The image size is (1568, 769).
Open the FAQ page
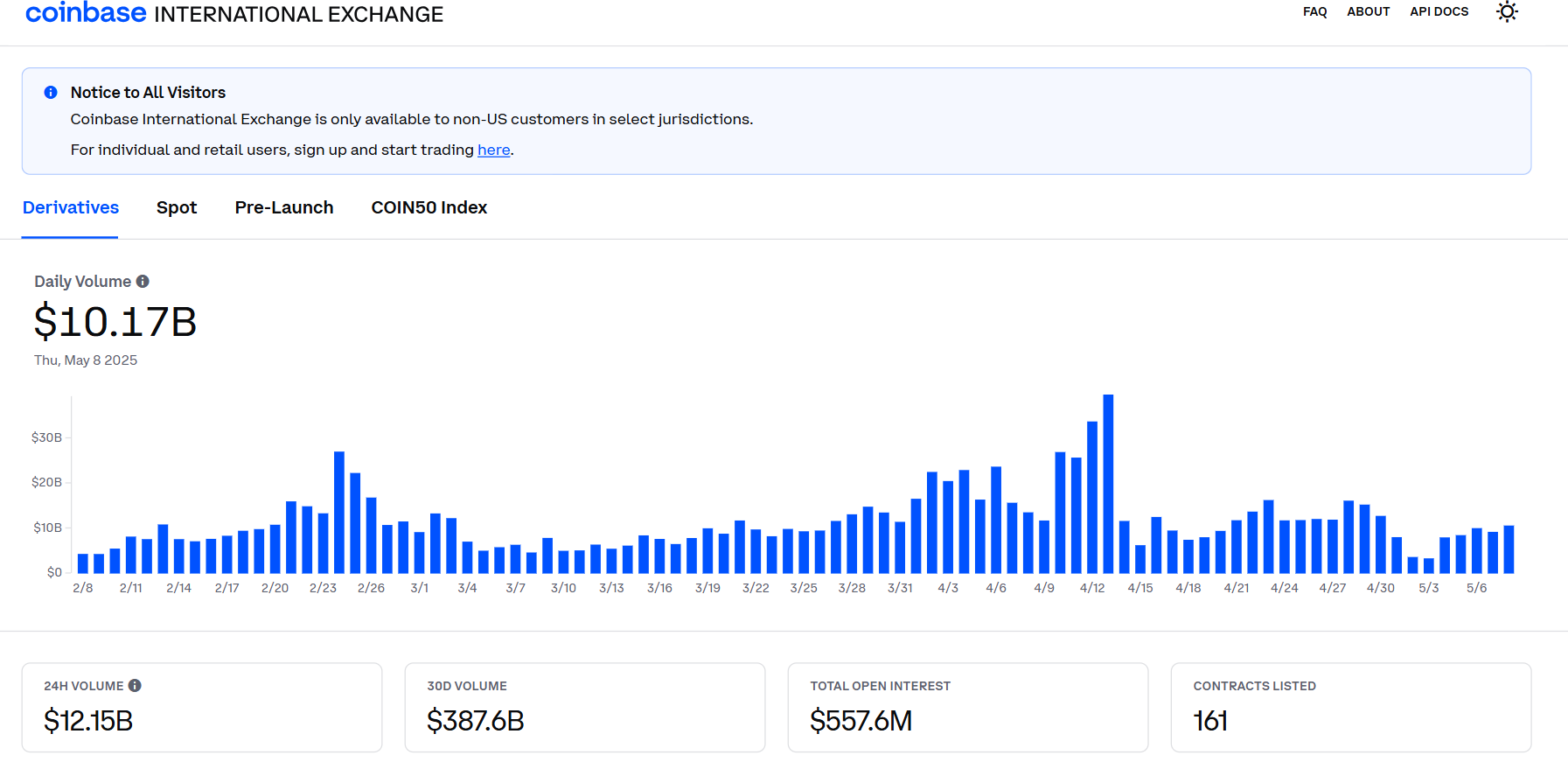coord(1314,12)
